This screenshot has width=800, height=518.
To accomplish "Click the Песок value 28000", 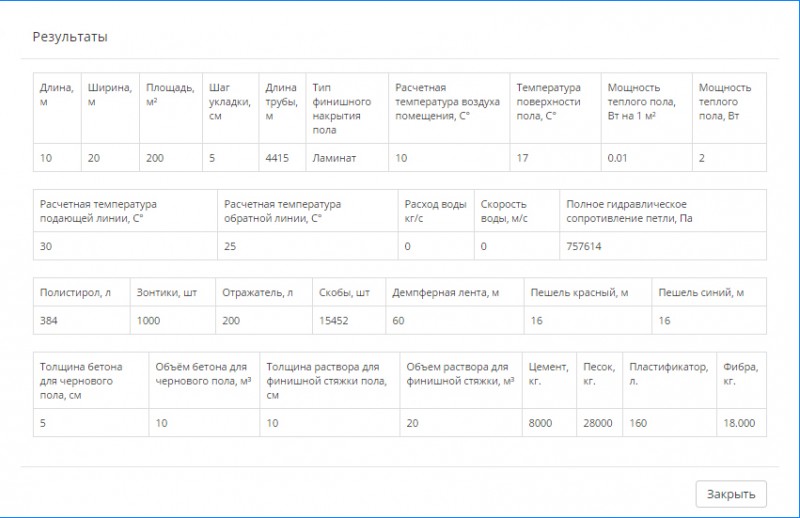I will [x=597, y=423].
